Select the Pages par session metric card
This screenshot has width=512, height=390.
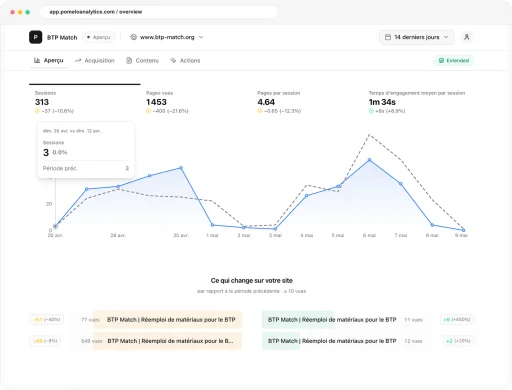[307, 101]
